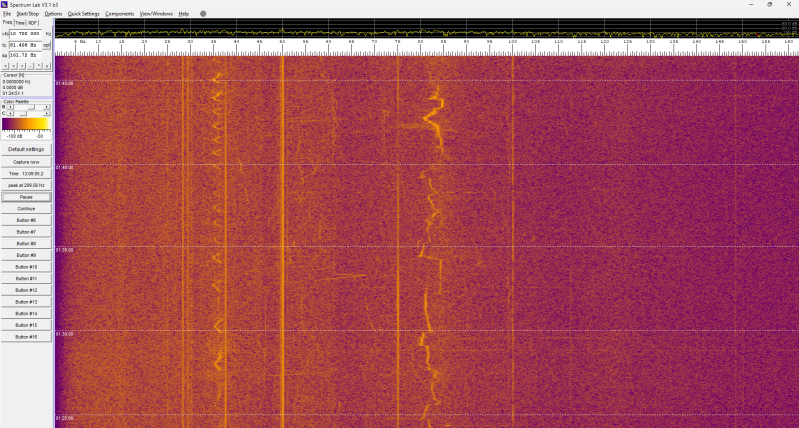Image resolution: width=799 pixels, height=428 pixels.
Task: Open the View/Windows menu
Action: [156, 14]
